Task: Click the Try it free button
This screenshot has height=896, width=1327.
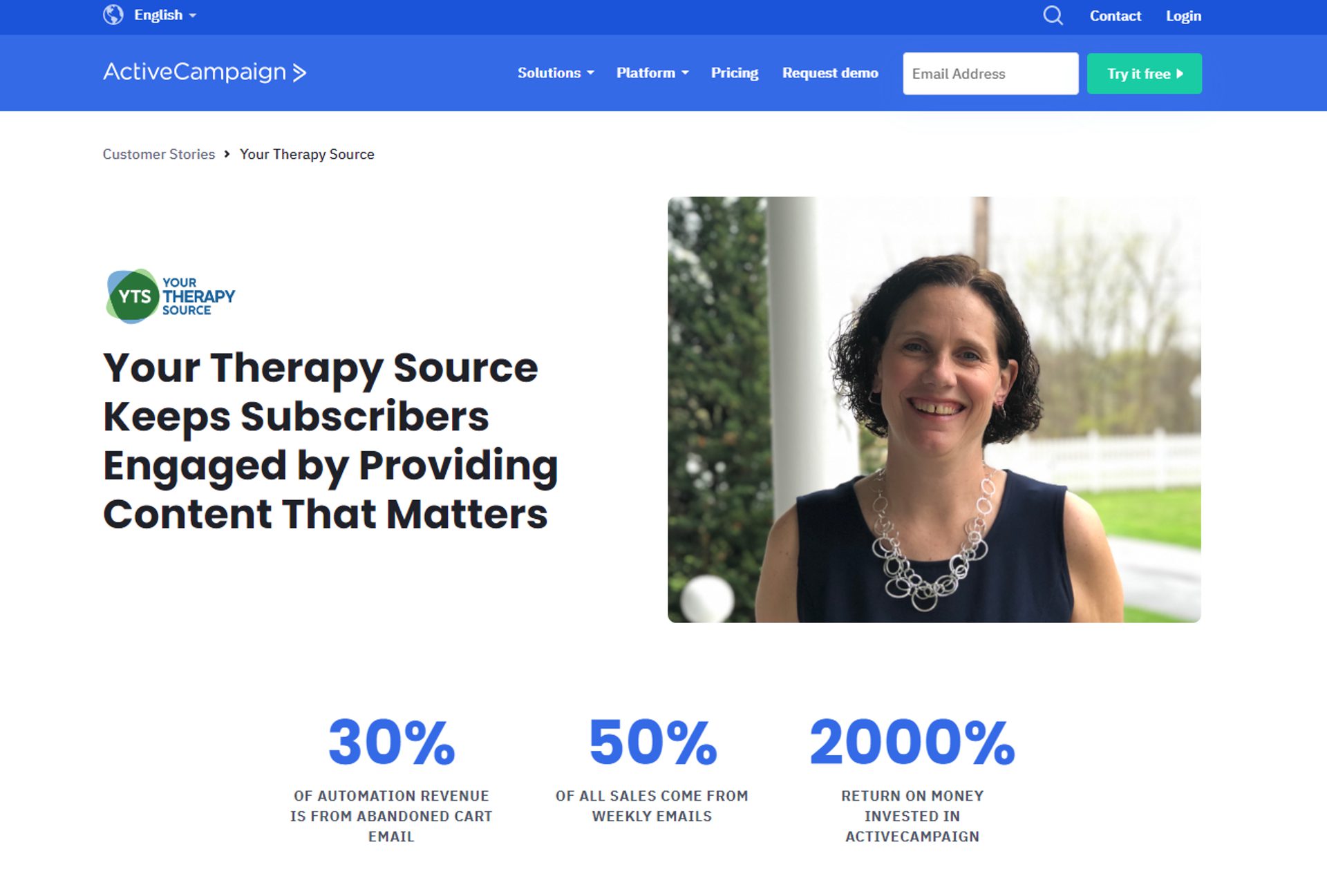Action: point(1145,73)
